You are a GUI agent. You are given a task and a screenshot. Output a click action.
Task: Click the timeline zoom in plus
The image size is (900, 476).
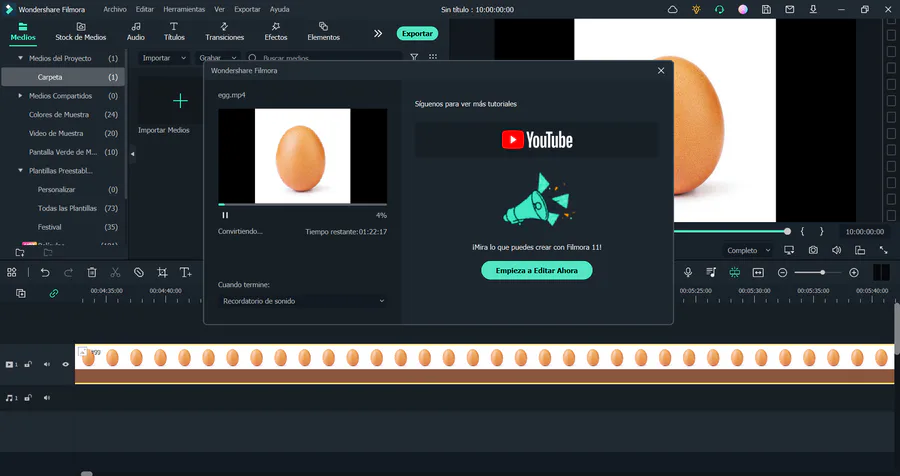854,273
